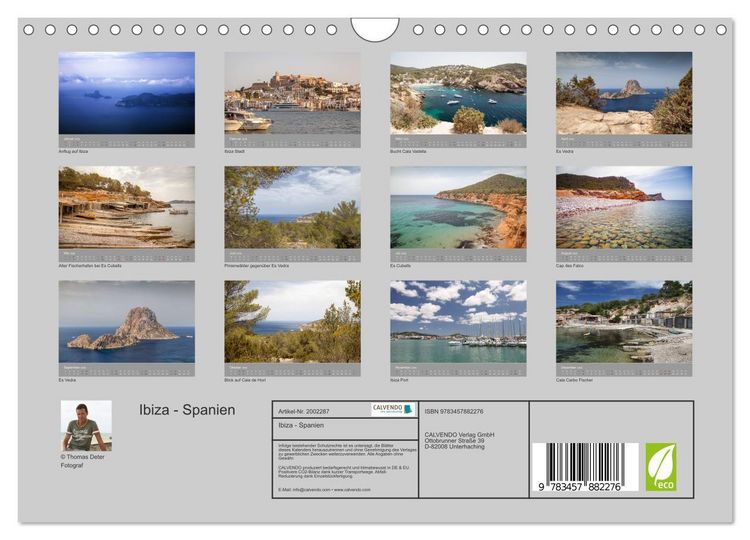This screenshot has height=540, width=750.
Task: Open the April 'Es Vedra' photo with trees
Action: (x=624, y=93)
